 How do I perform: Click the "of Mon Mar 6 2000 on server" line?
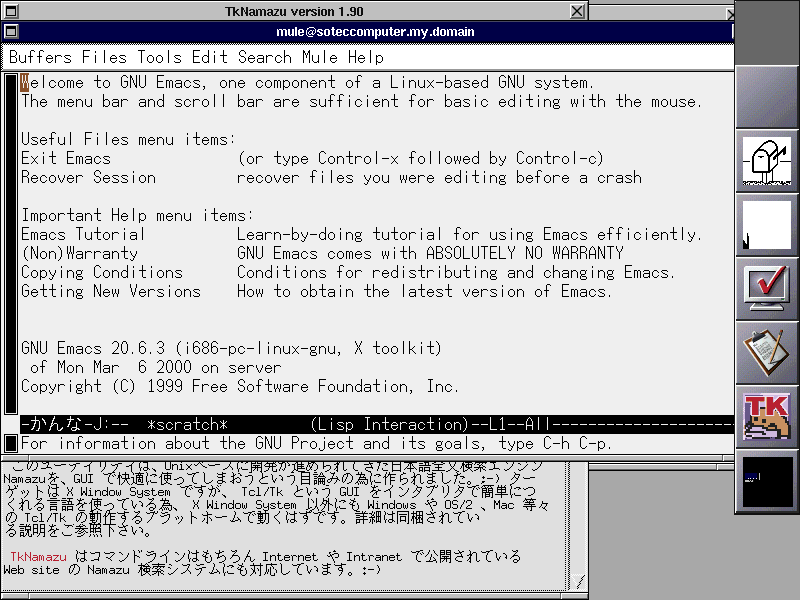click(x=156, y=367)
